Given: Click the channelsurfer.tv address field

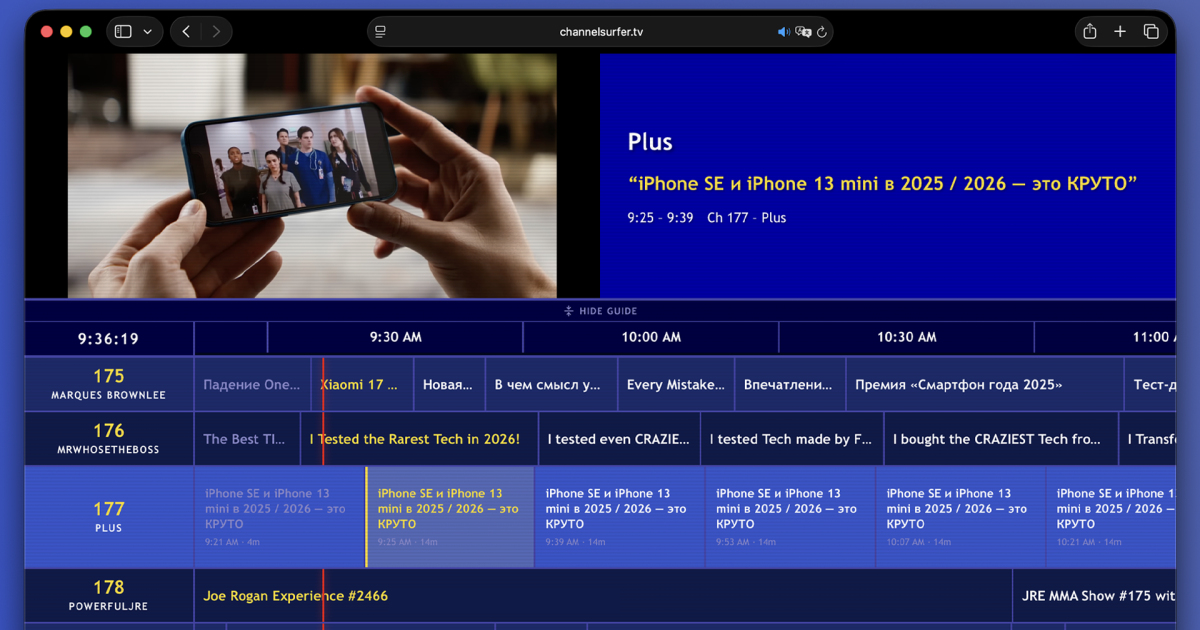Looking at the screenshot, I should pos(600,32).
